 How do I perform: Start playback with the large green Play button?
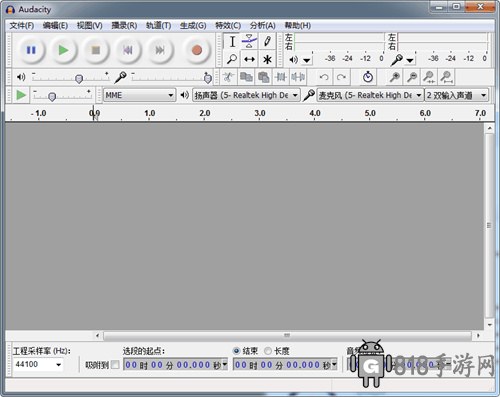click(63, 50)
